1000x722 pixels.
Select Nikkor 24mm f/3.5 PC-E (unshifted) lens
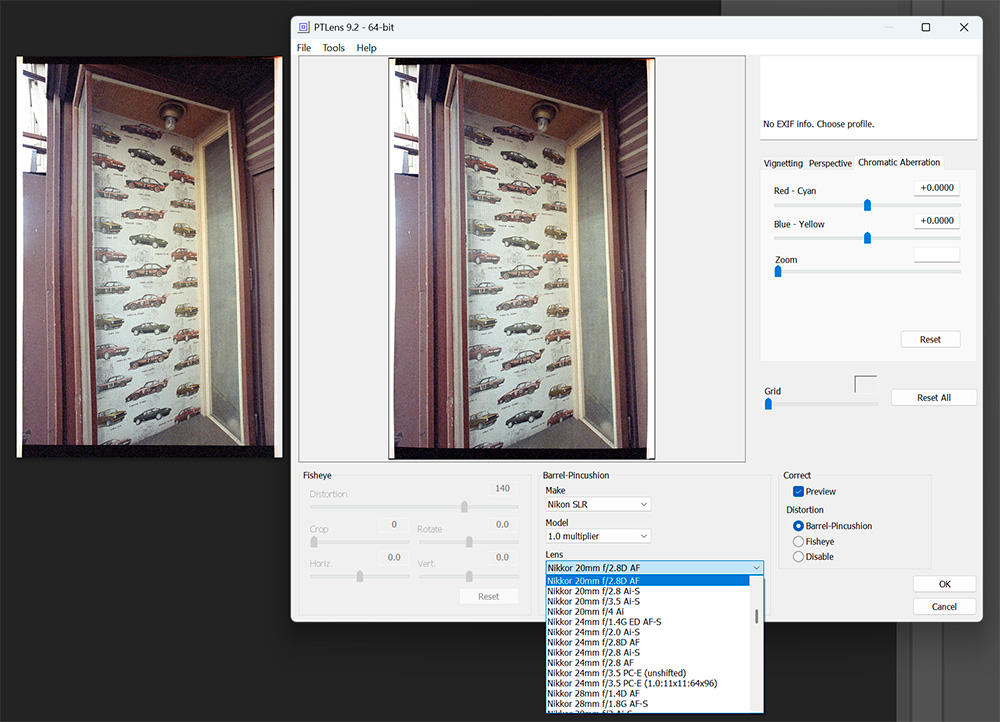coord(647,673)
